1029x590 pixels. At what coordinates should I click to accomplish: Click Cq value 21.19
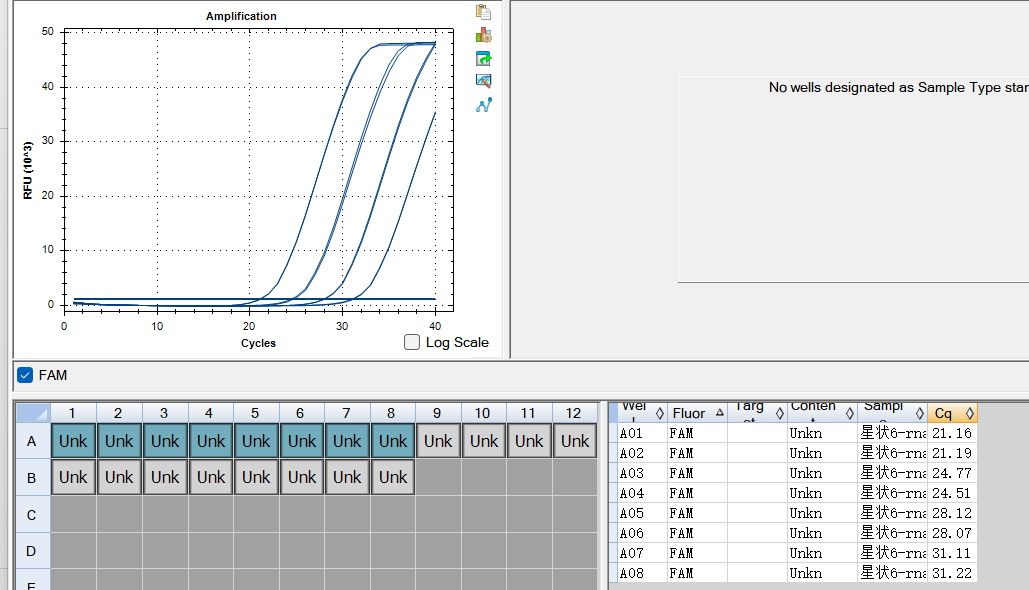click(x=952, y=453)
